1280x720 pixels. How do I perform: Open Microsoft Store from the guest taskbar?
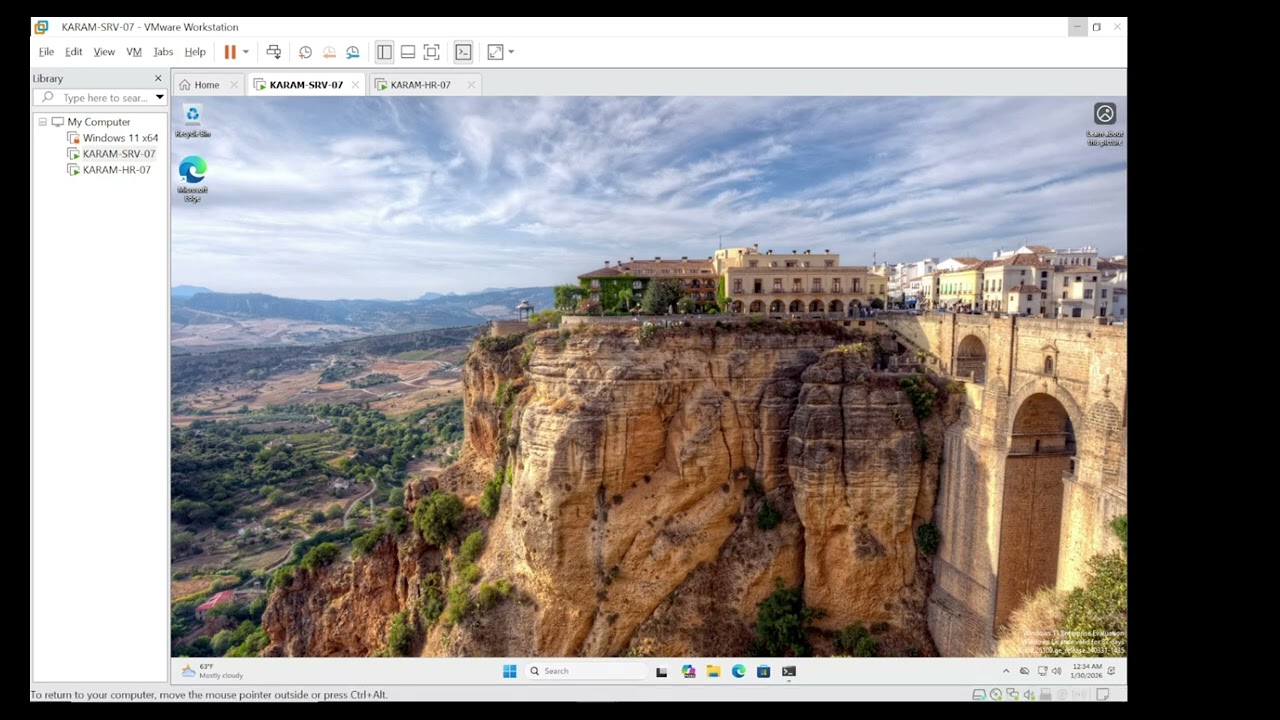[763, 671]
